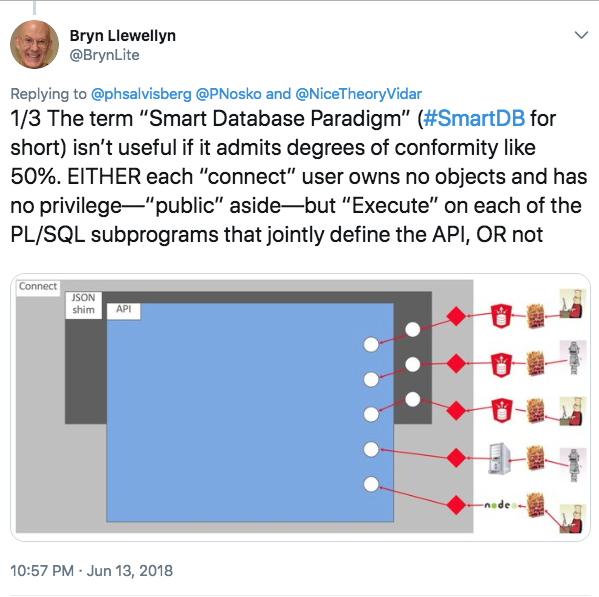Open the @NiceTheoryVidar mention link
Viewport: 599px width, 597px height.
(359, 94)
